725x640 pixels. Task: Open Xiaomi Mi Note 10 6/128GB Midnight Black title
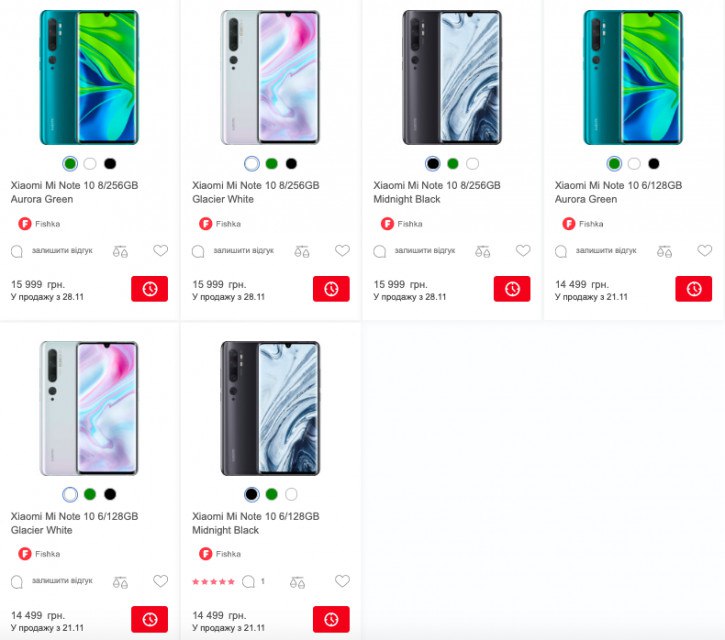pyautogui.click(x=256, y=523)
